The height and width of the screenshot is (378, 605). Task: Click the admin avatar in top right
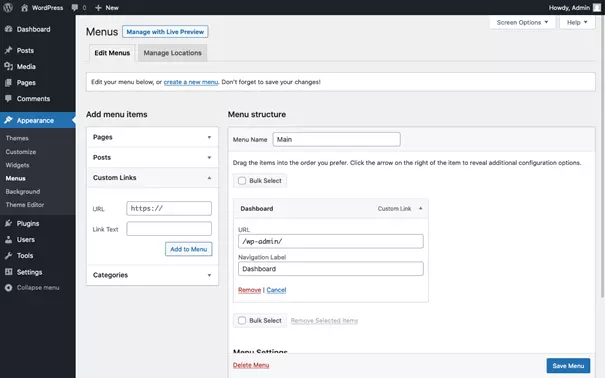tap(597, 7)
